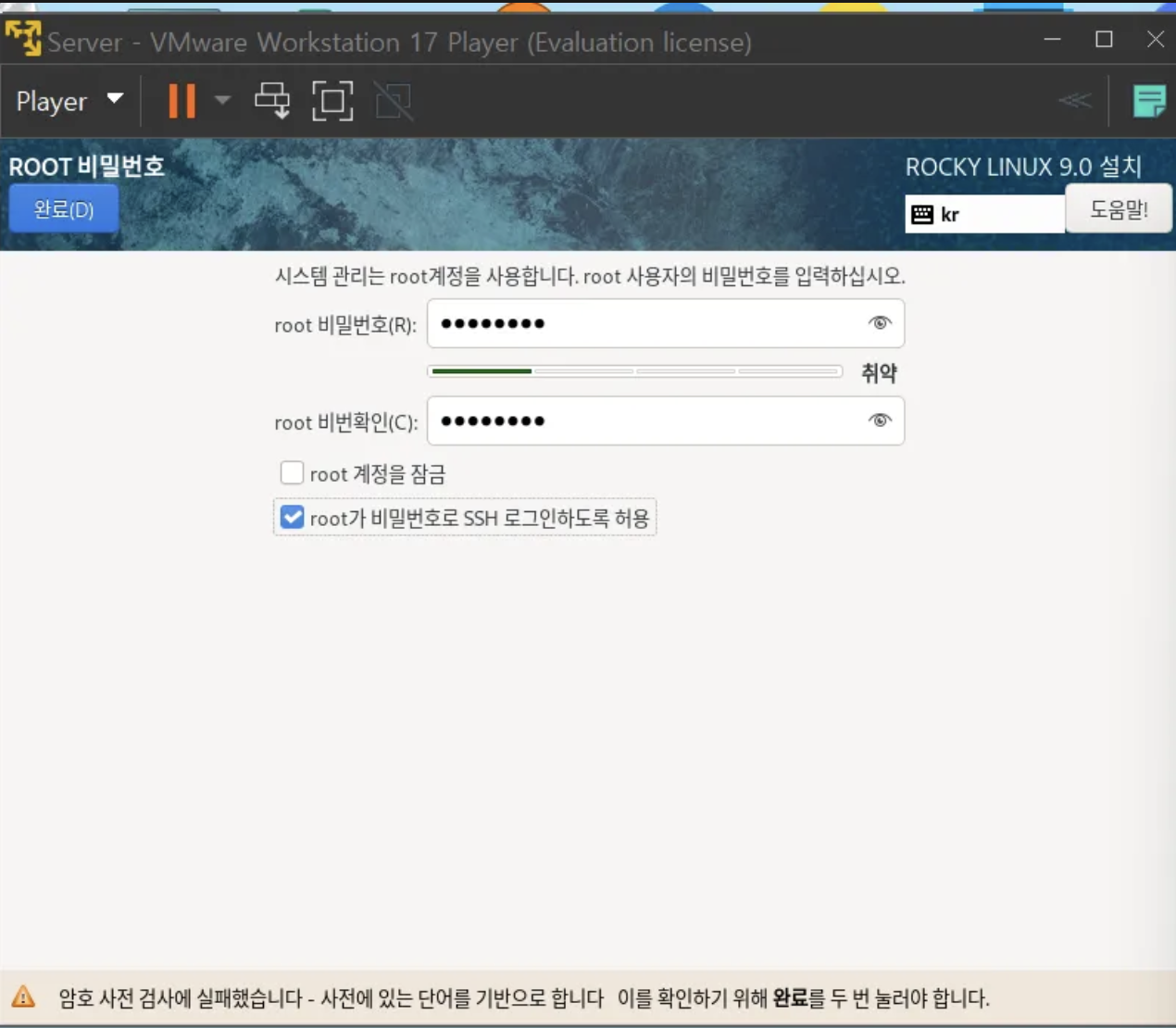Click the ROOT 비밀번호 title
The height and width of the screenshot is (1028, 1176).
(x=86, y=167)
